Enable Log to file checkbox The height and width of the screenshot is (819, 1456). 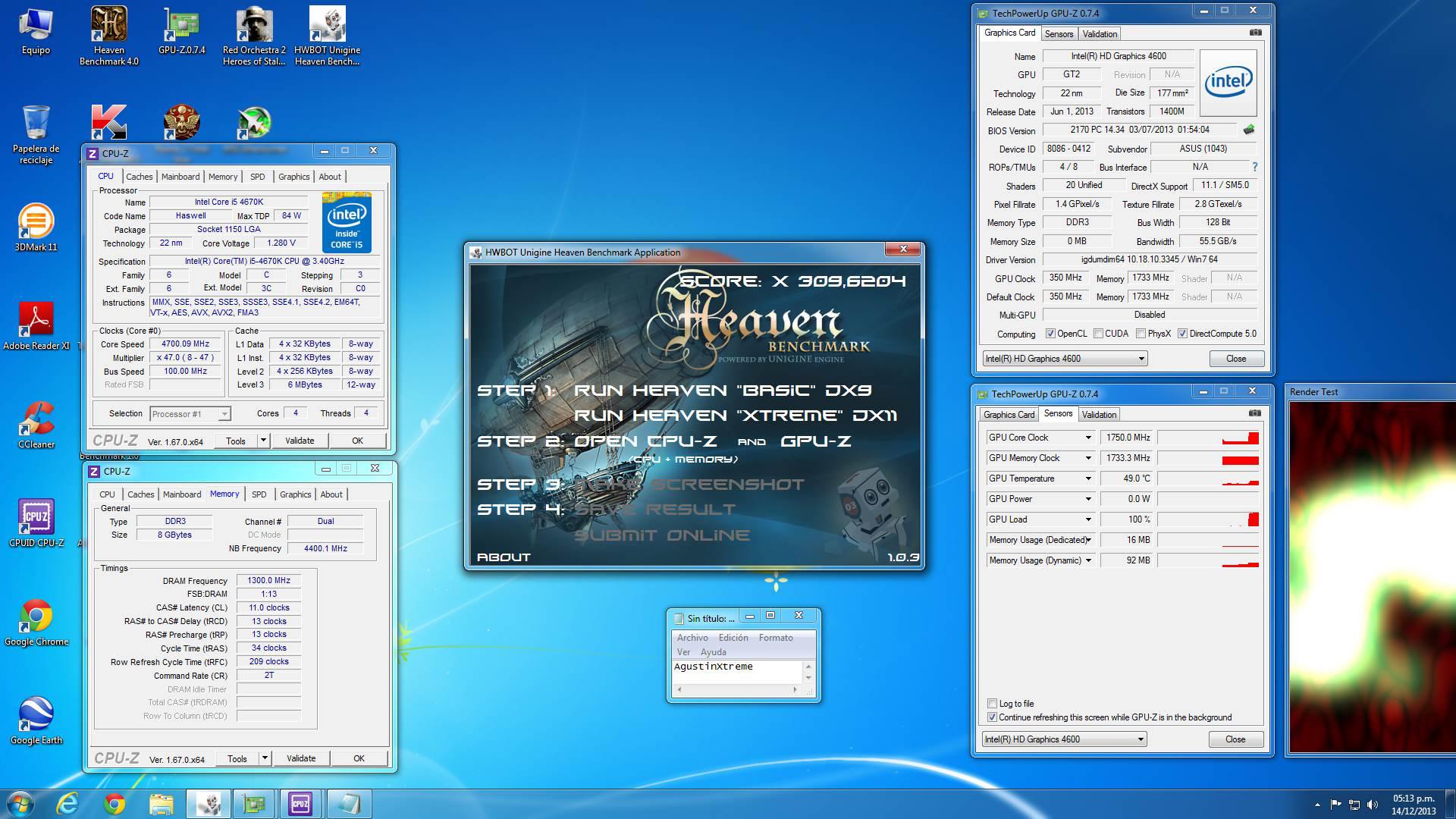(x=992, y=704)
